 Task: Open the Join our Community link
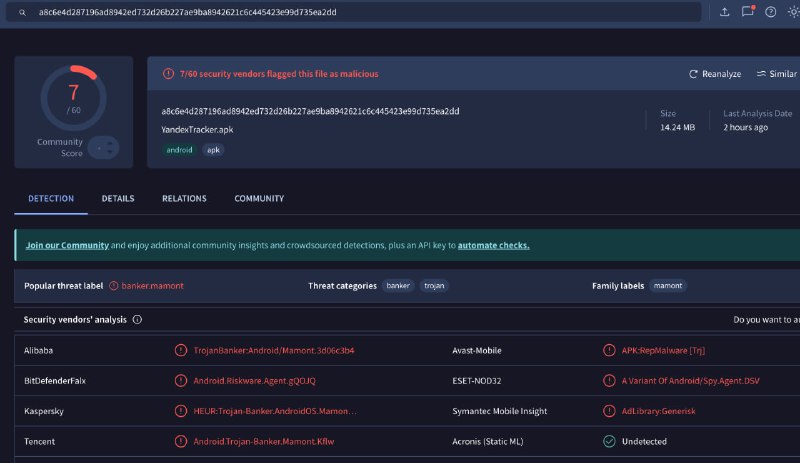67,246
